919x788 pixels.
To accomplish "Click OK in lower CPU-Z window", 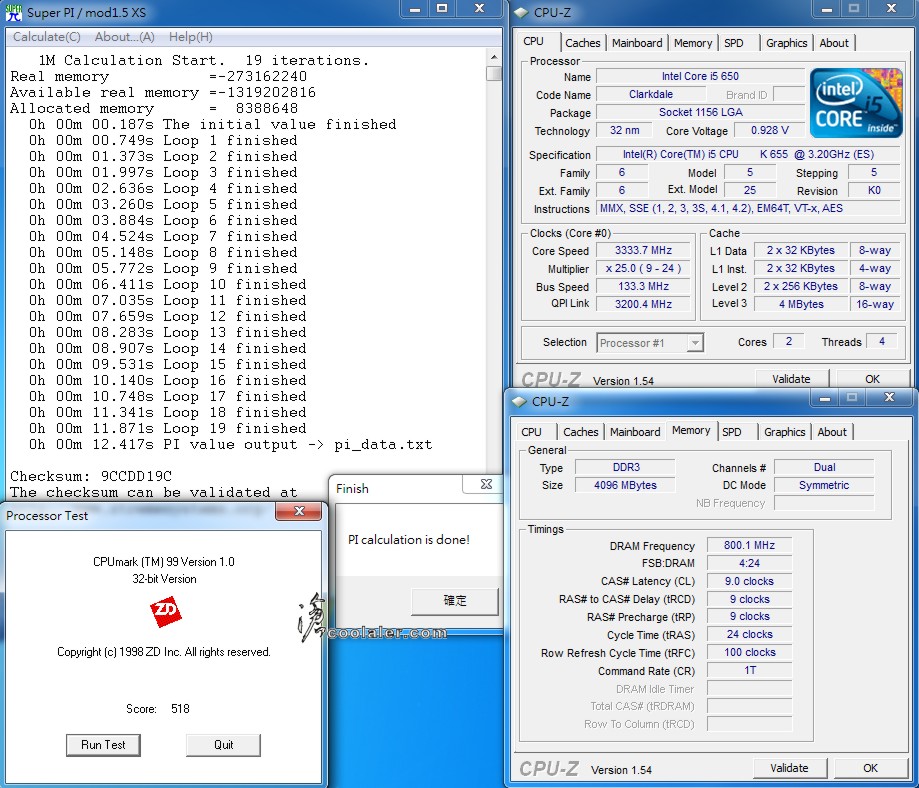I will (870, 767).
